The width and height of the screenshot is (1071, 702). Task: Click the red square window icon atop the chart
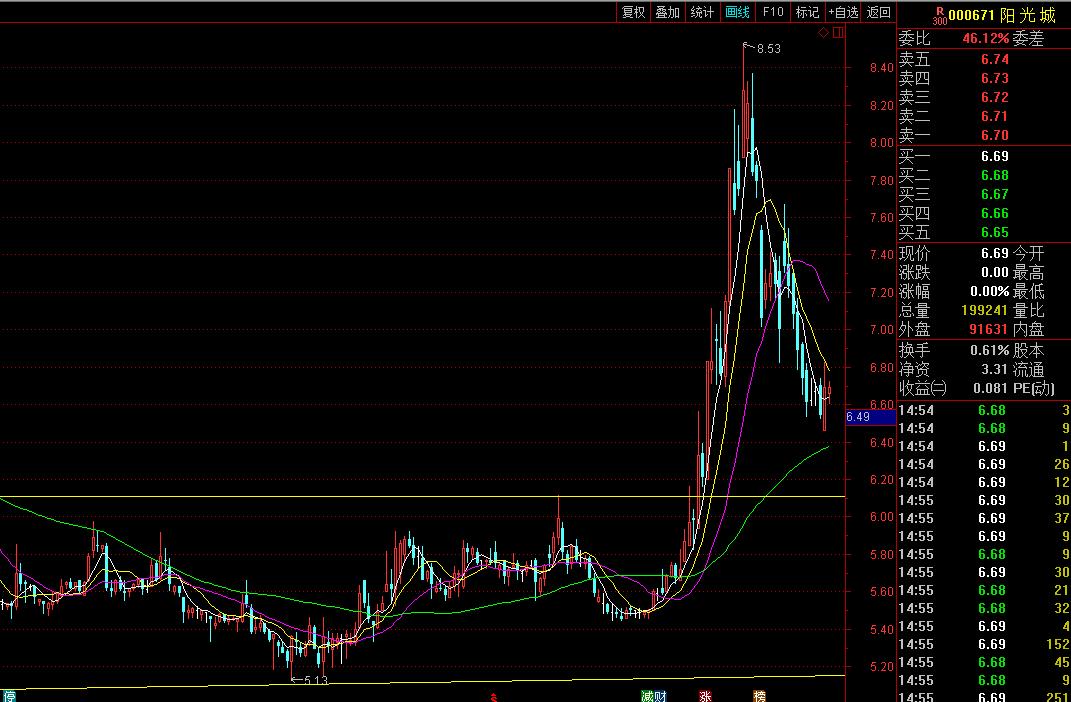click(838, 33)
